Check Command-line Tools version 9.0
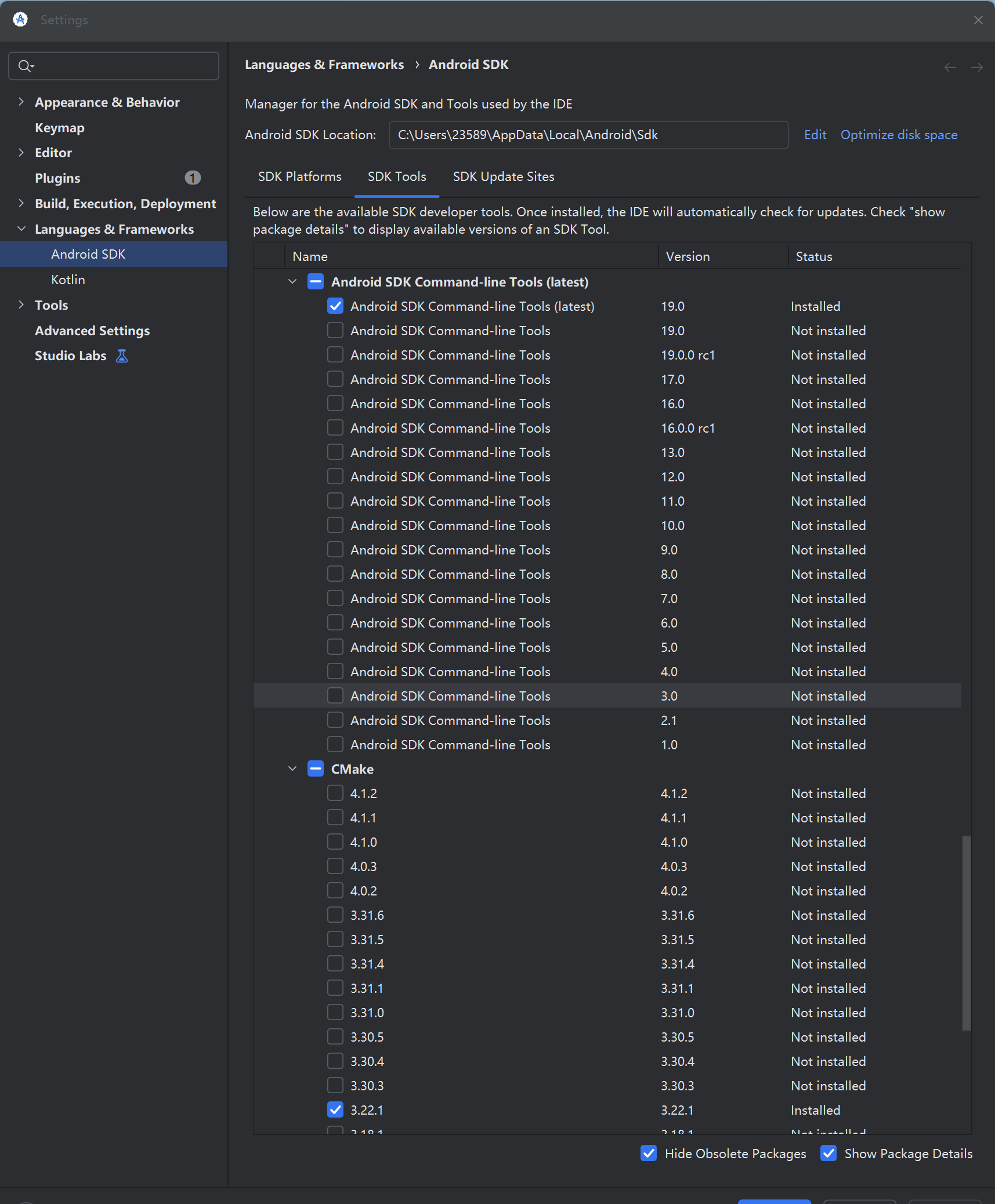The height and width of the screenshot is (1204, 995). pyautogui.click(x=335, y=550)
